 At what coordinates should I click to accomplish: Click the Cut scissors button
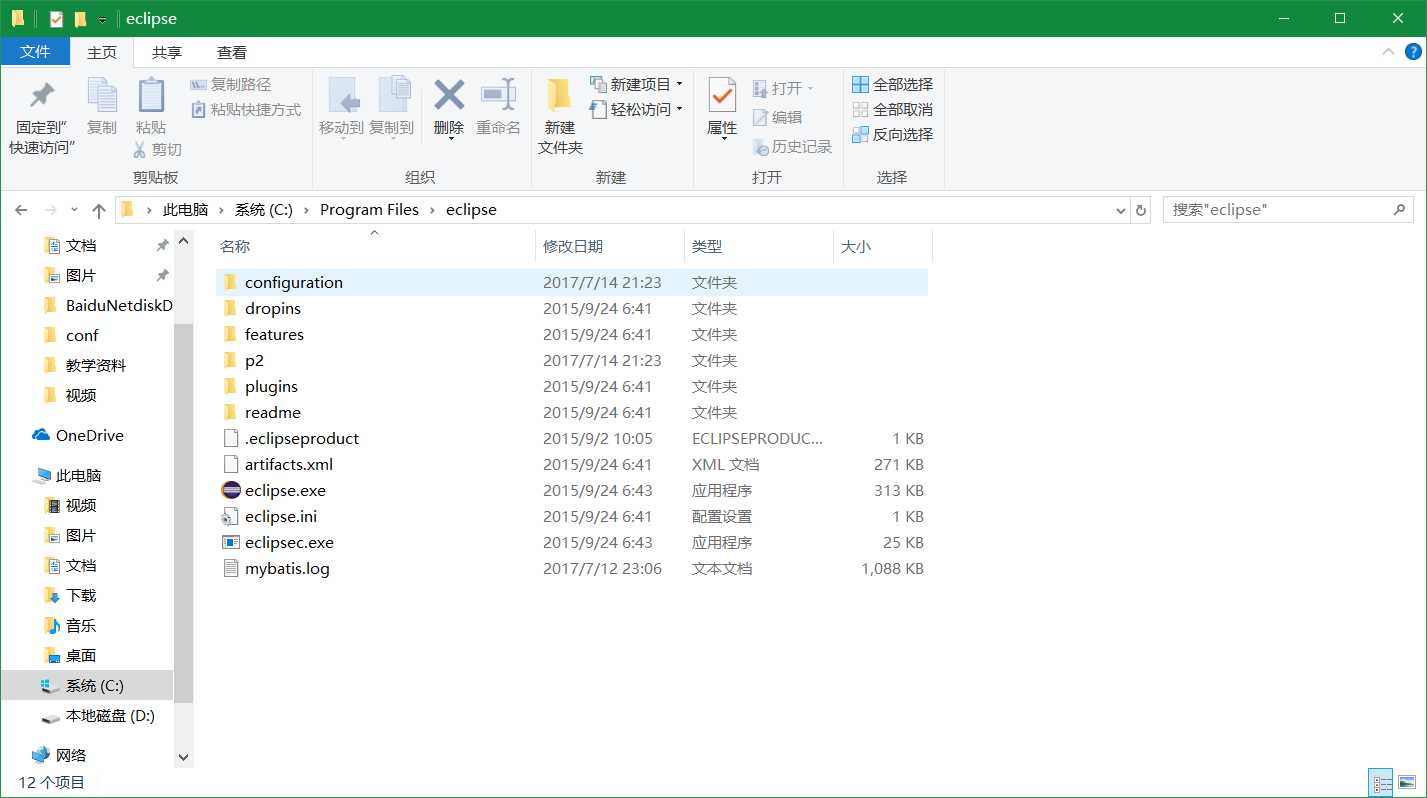[x=158, y=150]
